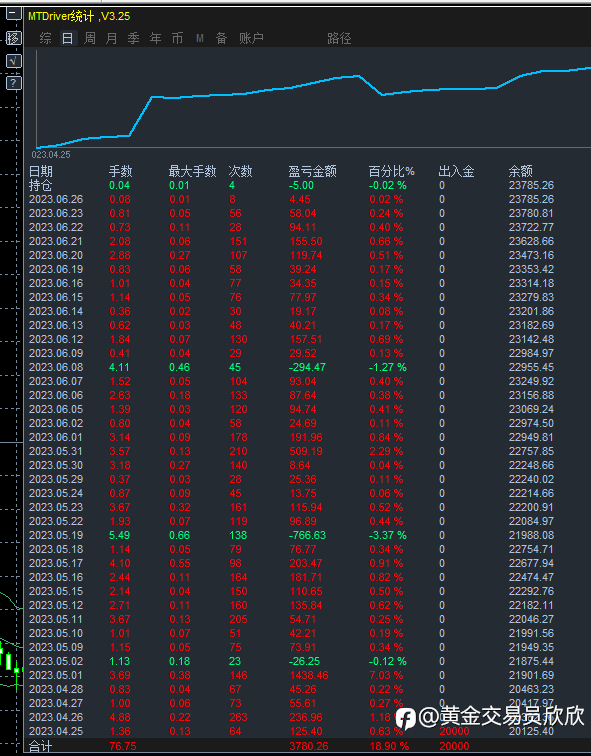This screenshot has width=591, height=756.
Task: Click max lots 0.66 in the 2023.05.19 row
Action: (179, 535)
